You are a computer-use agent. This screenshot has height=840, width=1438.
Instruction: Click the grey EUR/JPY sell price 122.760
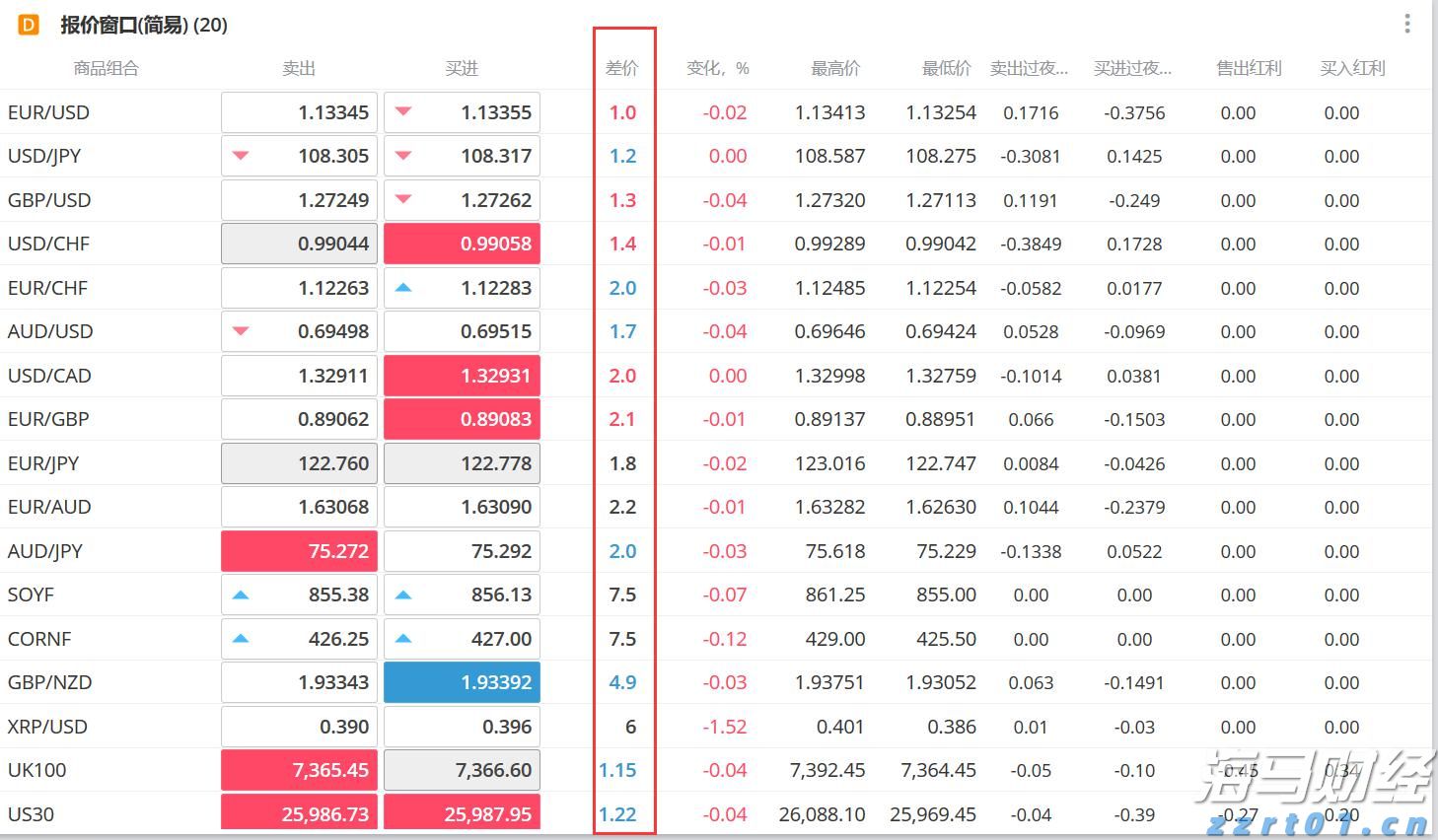299,462
